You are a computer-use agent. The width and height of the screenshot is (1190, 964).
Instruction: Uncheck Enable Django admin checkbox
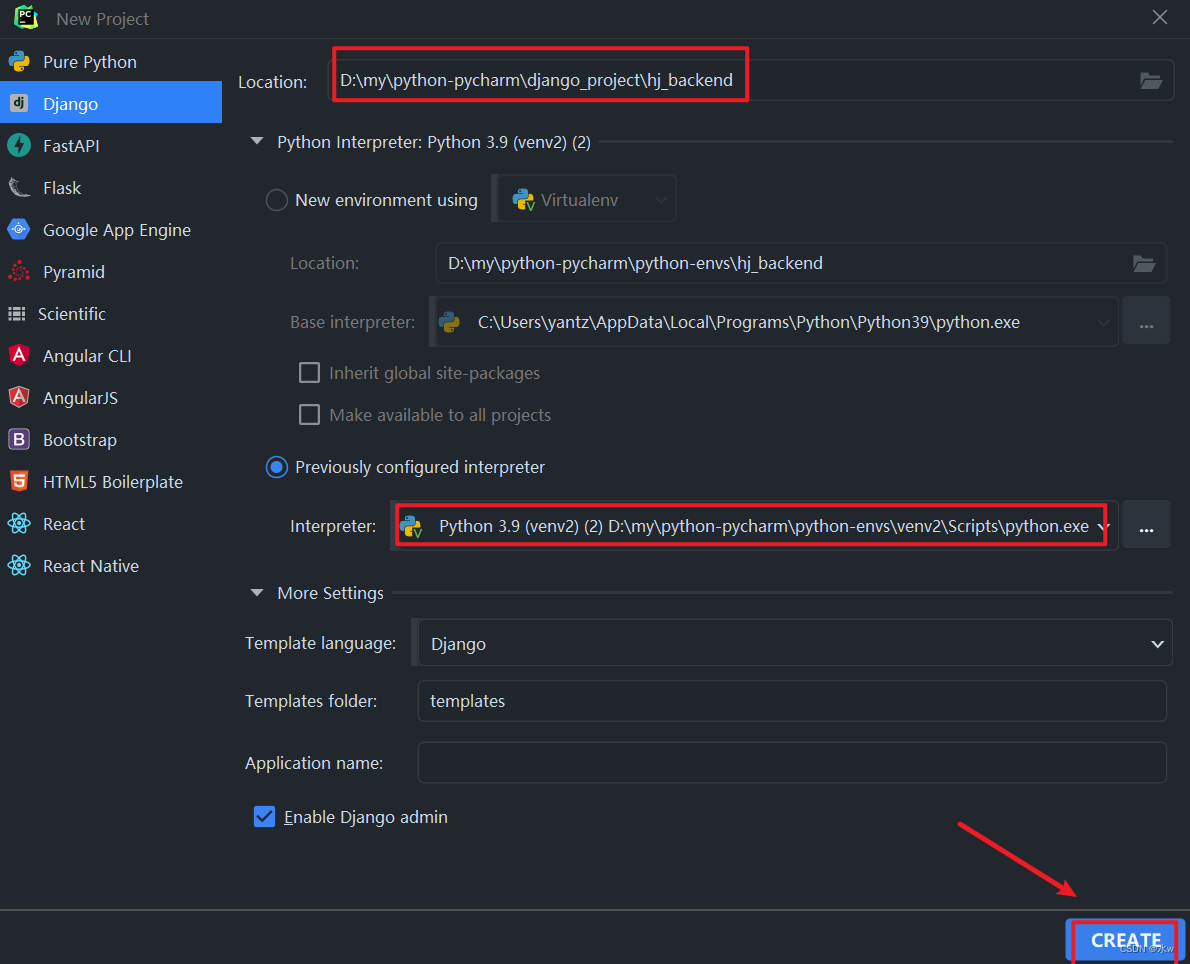(264, 817)
